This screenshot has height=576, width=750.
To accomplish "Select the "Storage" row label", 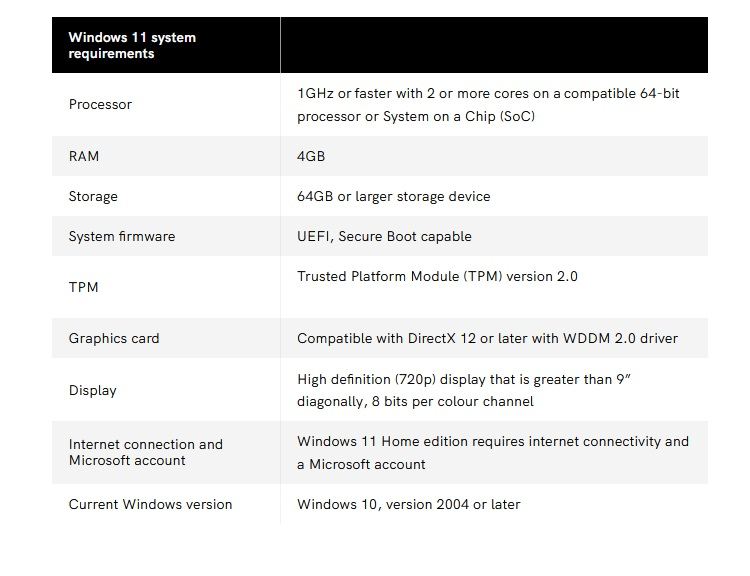I will tap(93, 196).
